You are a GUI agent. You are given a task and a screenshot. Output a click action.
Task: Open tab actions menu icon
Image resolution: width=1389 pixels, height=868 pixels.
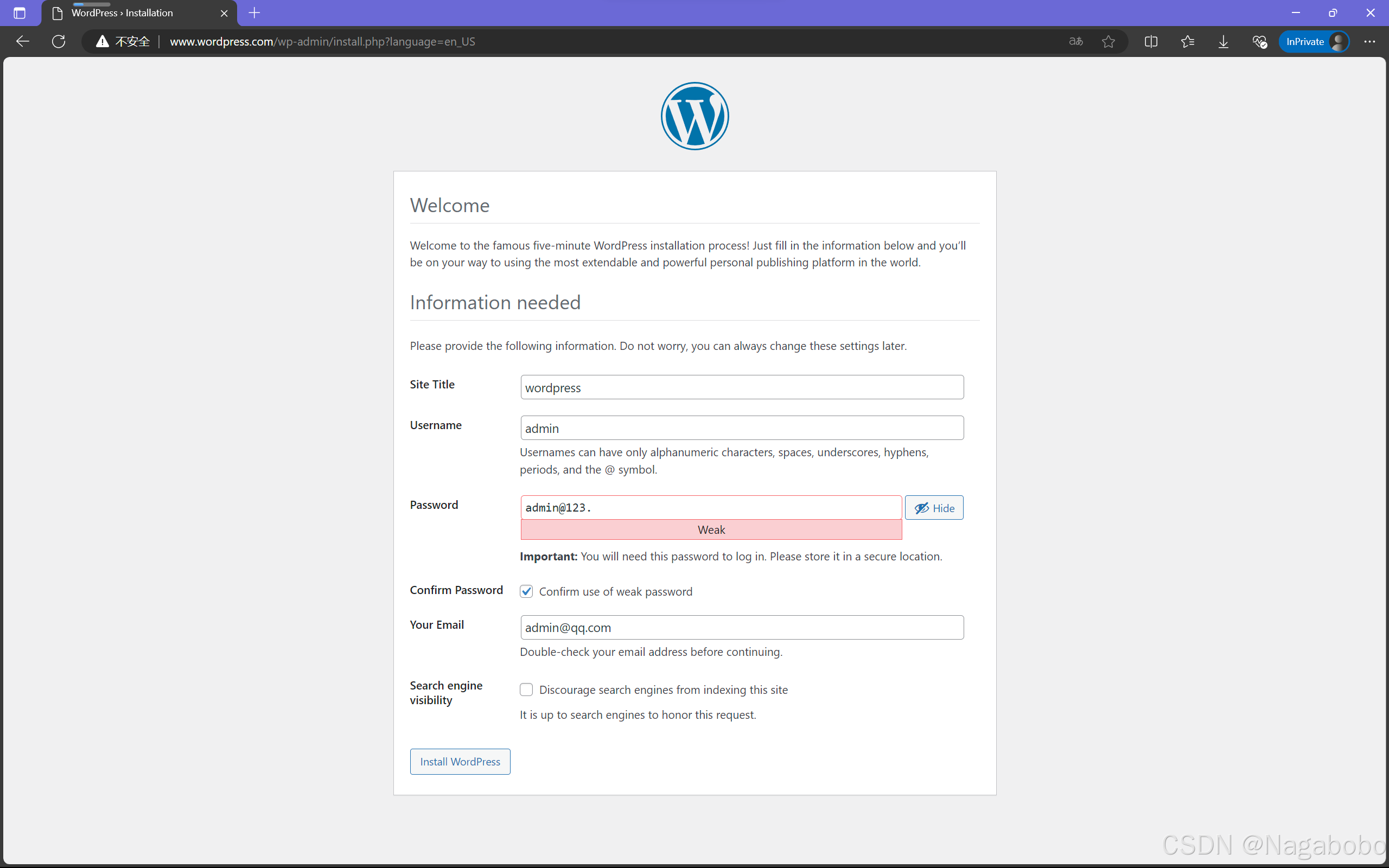19,12
